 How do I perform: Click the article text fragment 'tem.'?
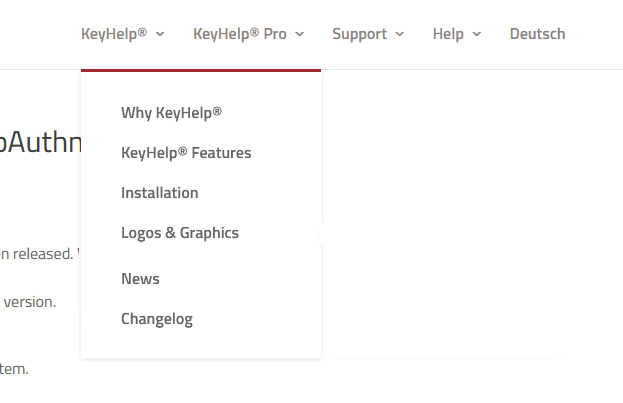point(15,369)
